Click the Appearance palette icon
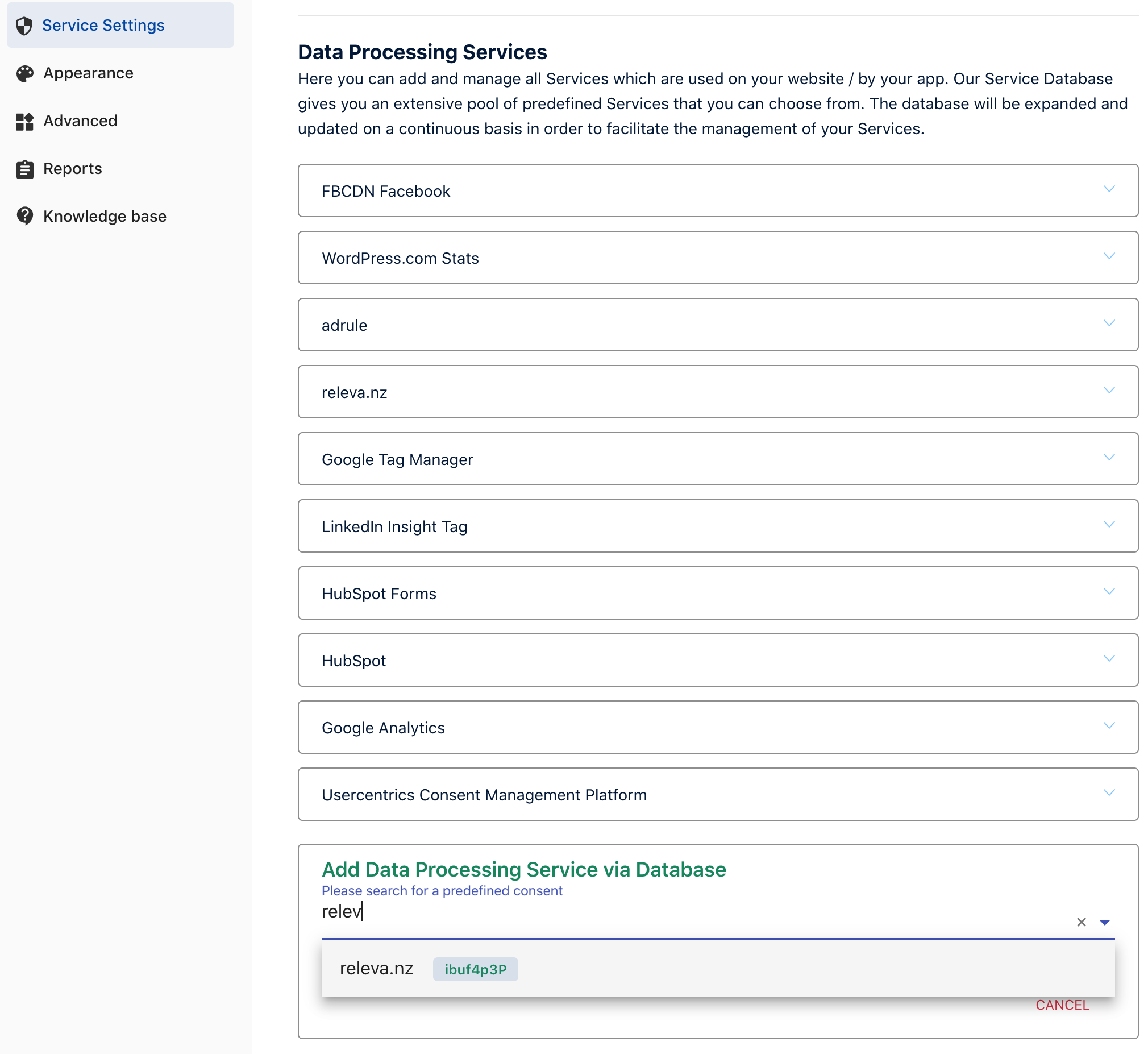Image resolution: width=1148 pixels, height=1054 pixels. pyautogui.click(x=24, y=73)
